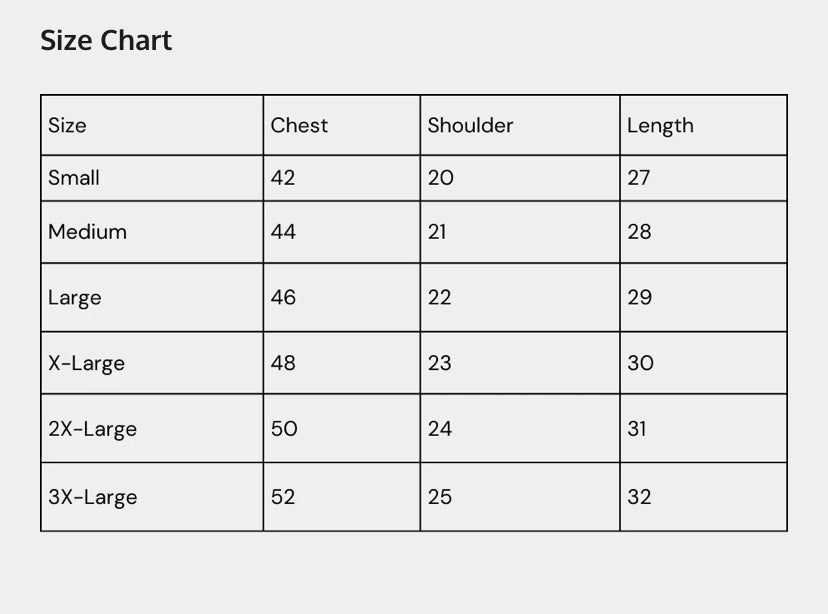The width and height of the screenshot is (828, 614).
Task: Click length value 31 for 2X-Large
Action: click(x=636, y=429)
